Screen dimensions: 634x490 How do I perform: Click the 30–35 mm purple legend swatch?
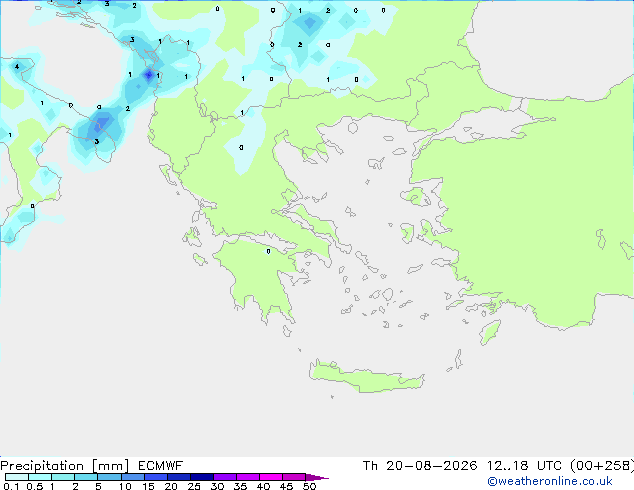coord(225,477)
